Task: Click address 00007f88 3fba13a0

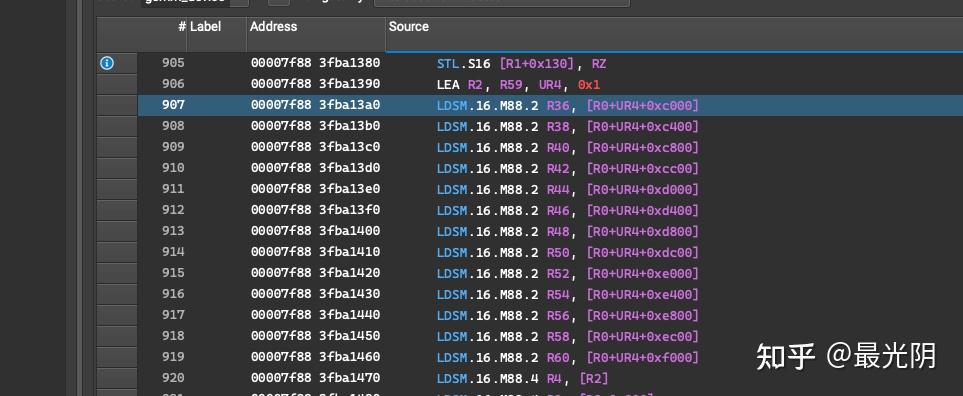Action: click(x=315, y=105)
